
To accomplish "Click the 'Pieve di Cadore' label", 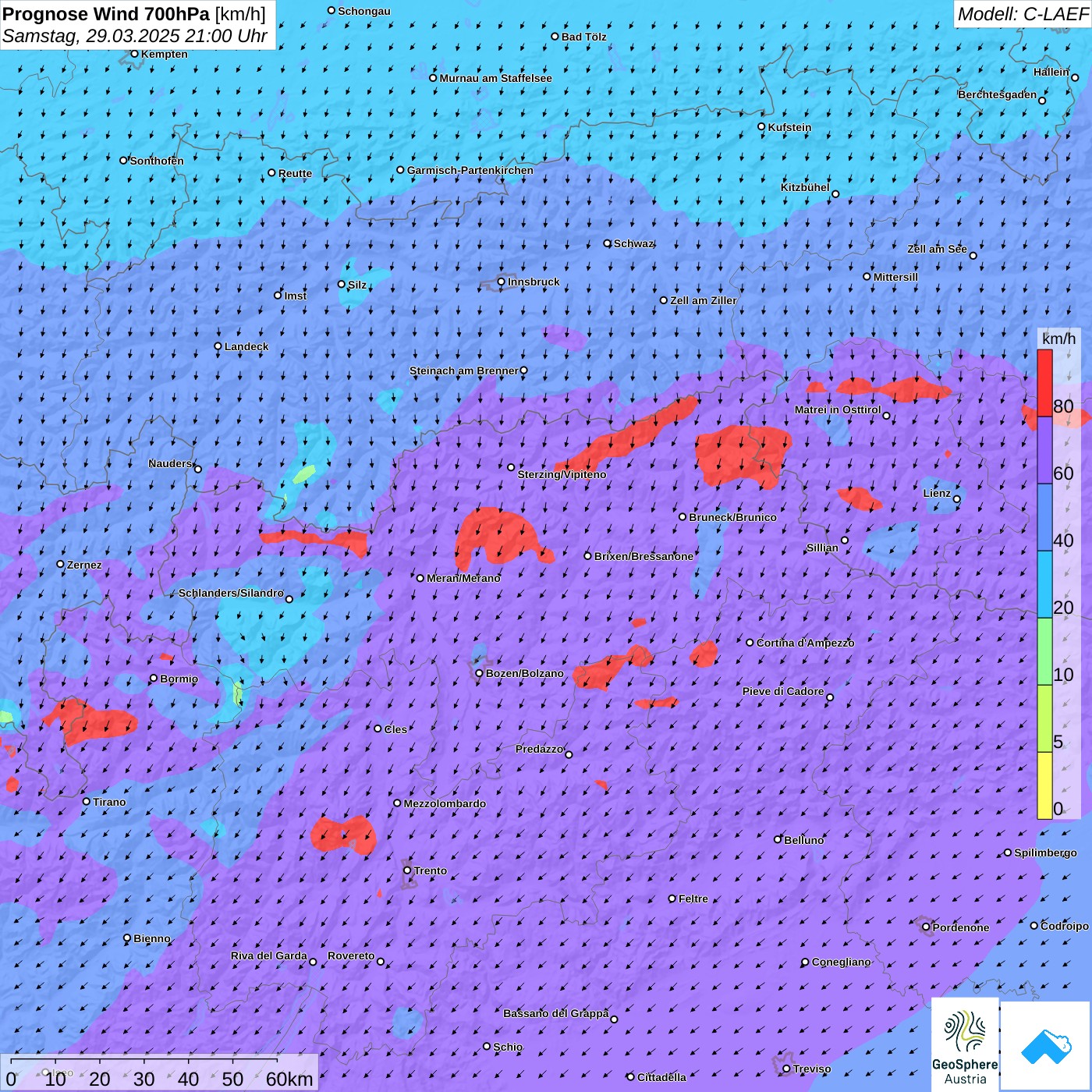I will coord(783,691).
